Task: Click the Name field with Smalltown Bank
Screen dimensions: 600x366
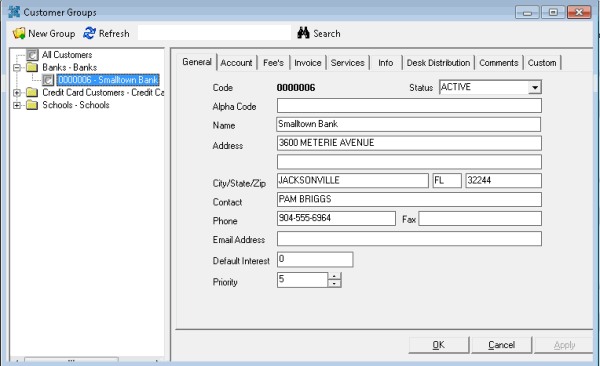Action: click(409, 124)
